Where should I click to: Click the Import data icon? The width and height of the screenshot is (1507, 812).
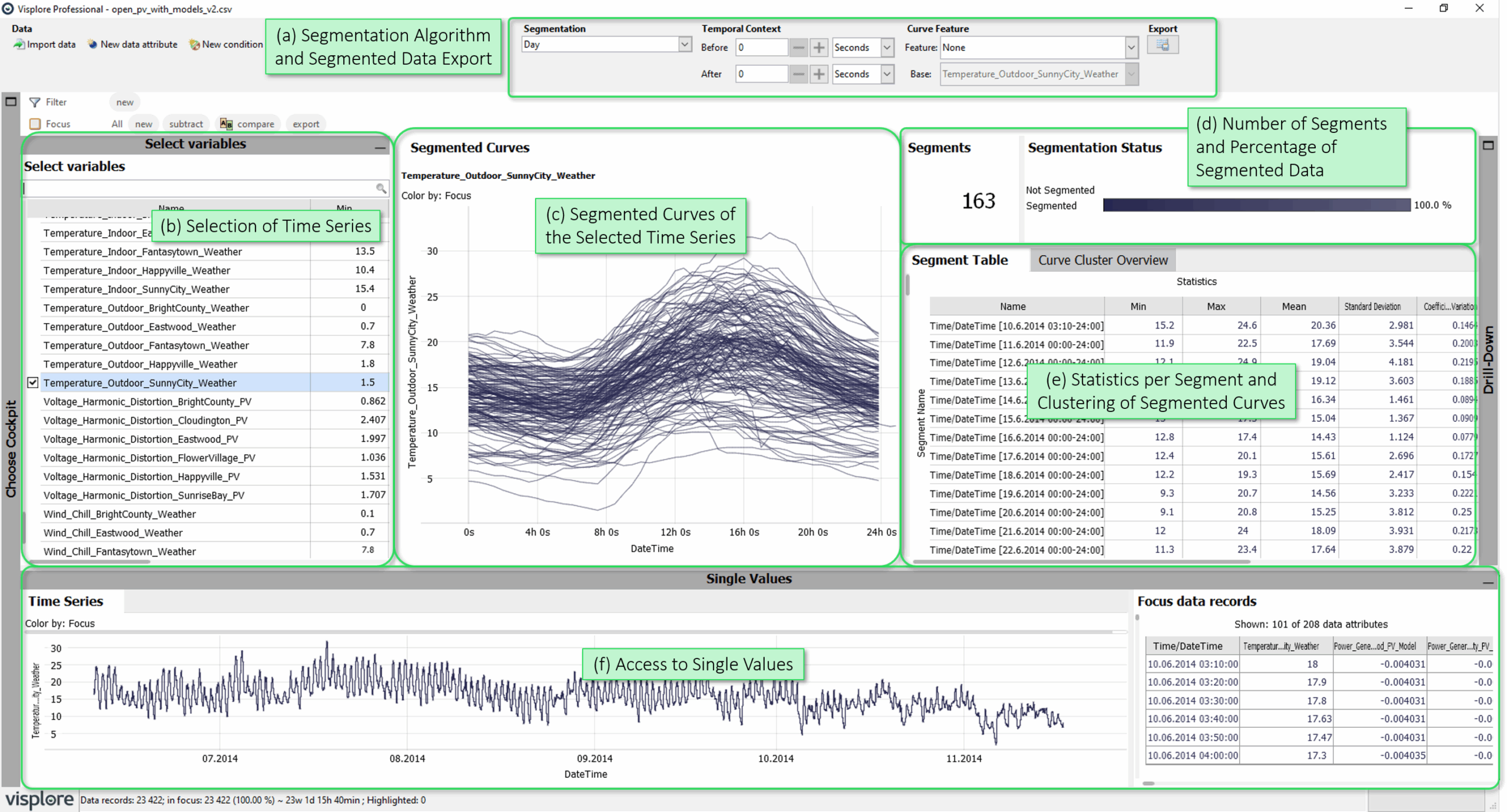pyautogui.click(x=19, y=44)
